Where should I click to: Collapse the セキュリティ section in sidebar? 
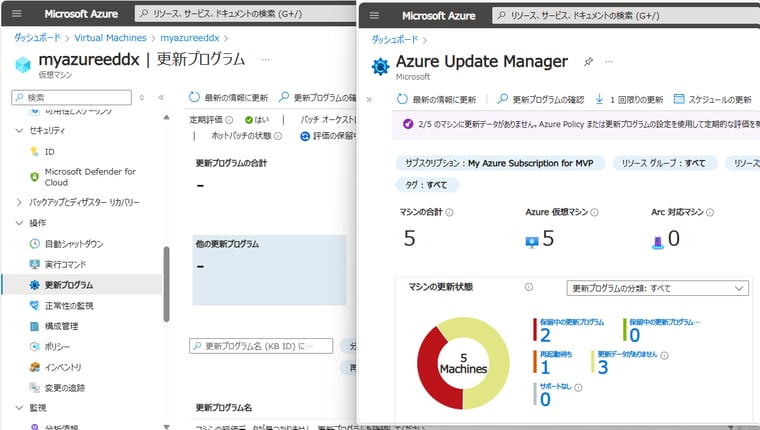19,130
